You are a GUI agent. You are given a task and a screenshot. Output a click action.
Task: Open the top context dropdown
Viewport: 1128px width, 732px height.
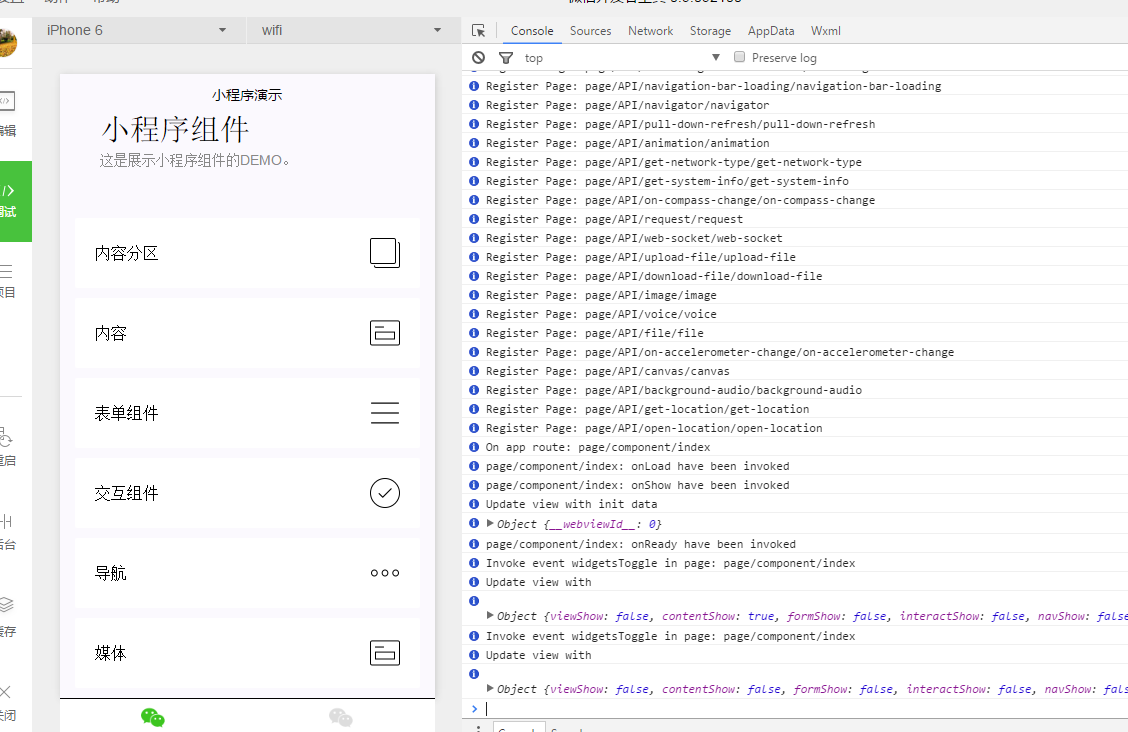622,58
